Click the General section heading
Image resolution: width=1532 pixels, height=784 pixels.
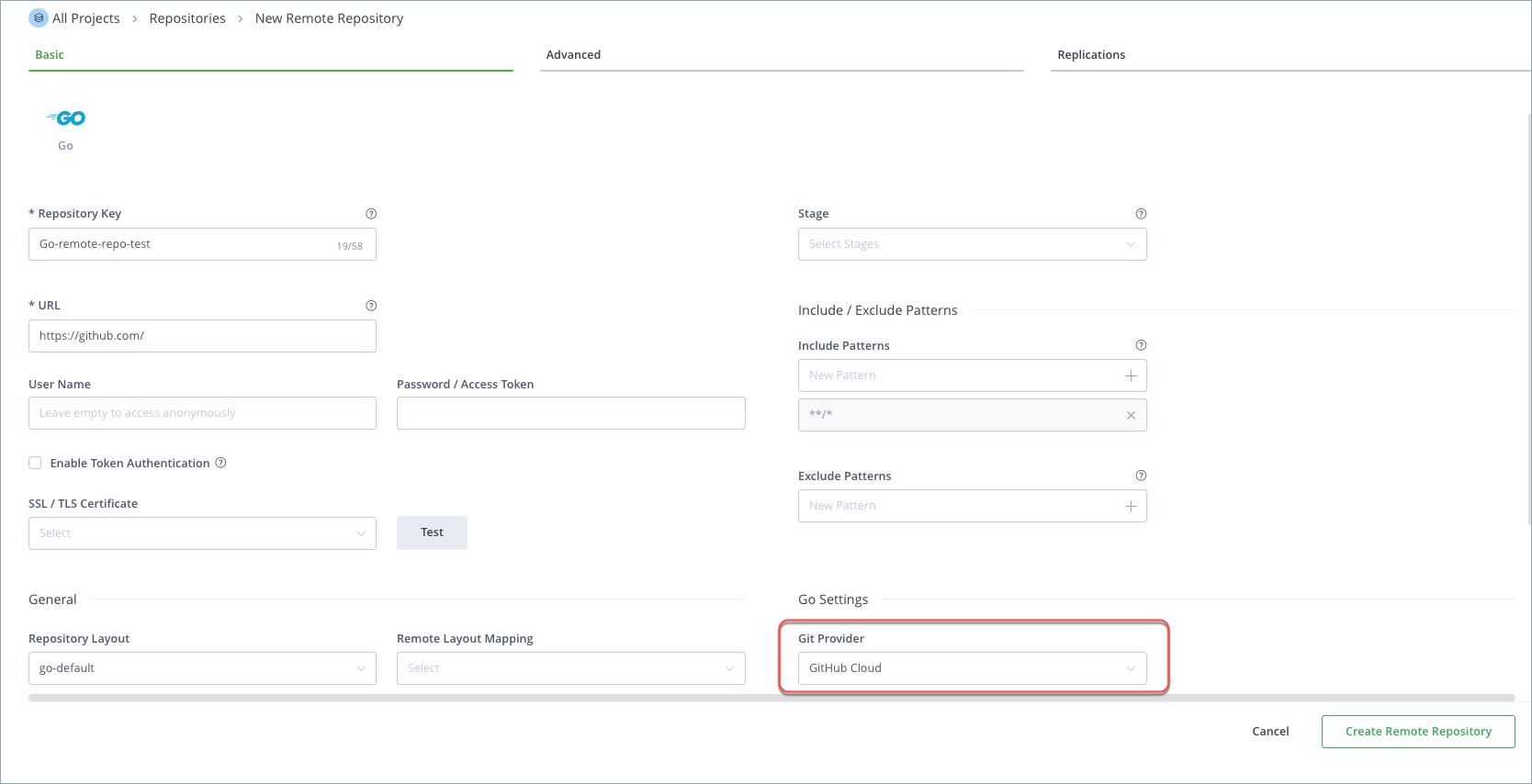[x=52, y=599]
